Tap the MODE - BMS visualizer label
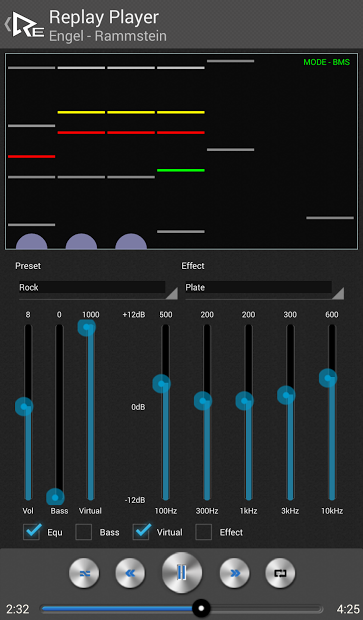363x620 pixels. 327,62
